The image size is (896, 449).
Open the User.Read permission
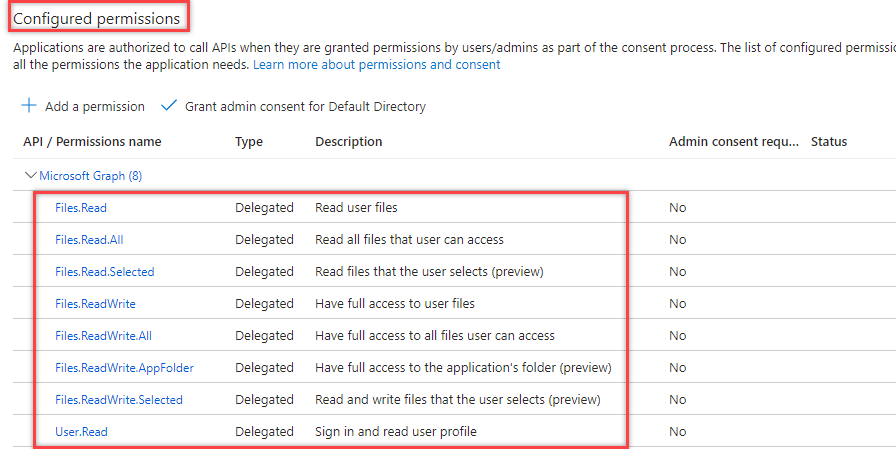tap(81, 432)
